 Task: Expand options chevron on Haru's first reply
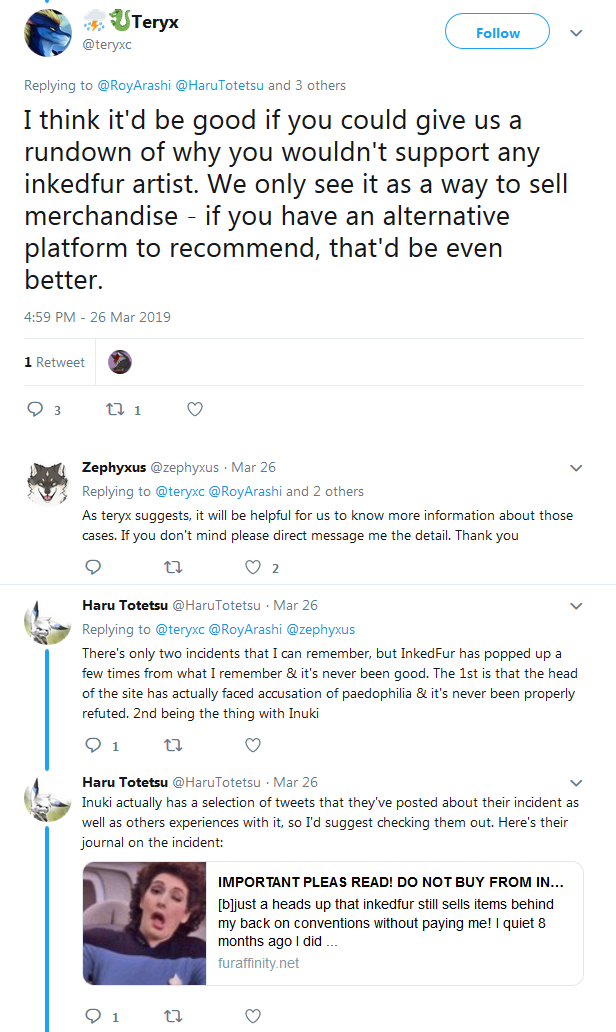click(576, 606)
